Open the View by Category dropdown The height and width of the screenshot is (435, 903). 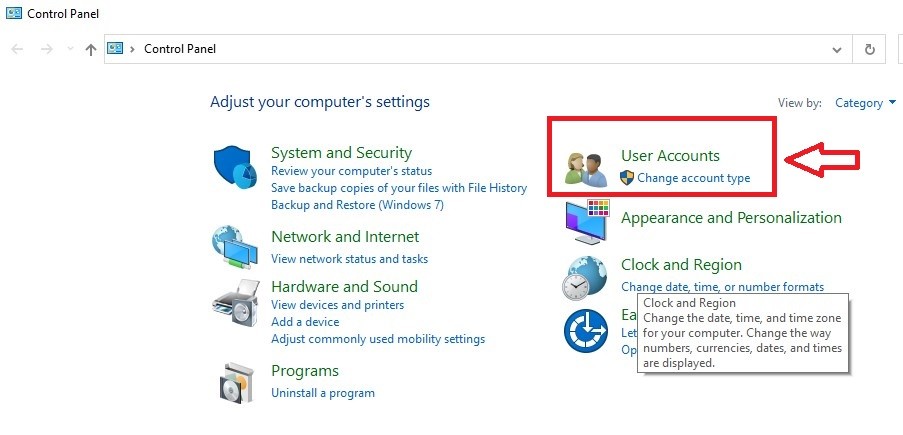point(865,103)
